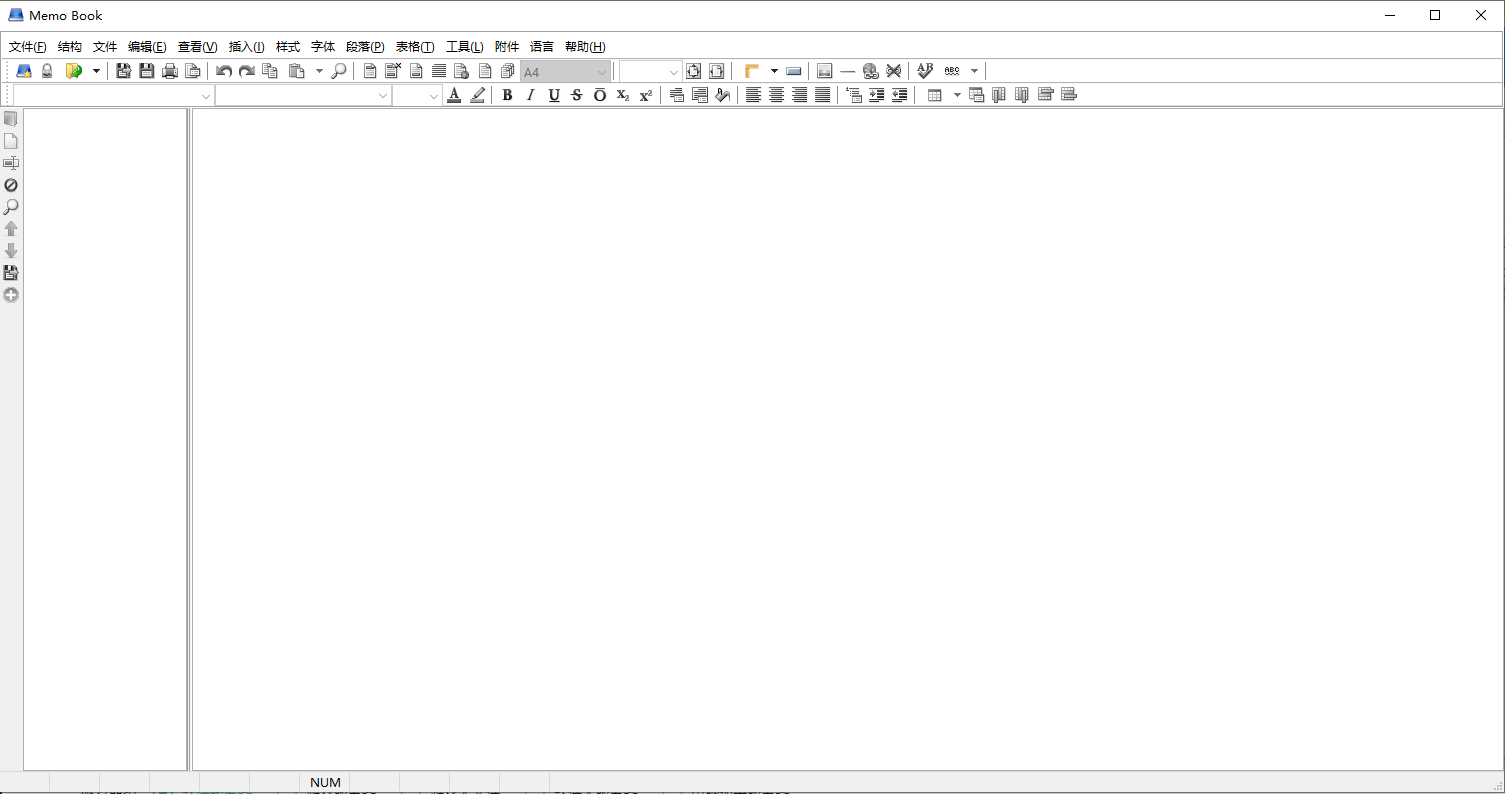The width and height of the screenshot is (1505, 794).
Task: Click the prohibited circle icon in the sidebar
Action: [11, 185]
